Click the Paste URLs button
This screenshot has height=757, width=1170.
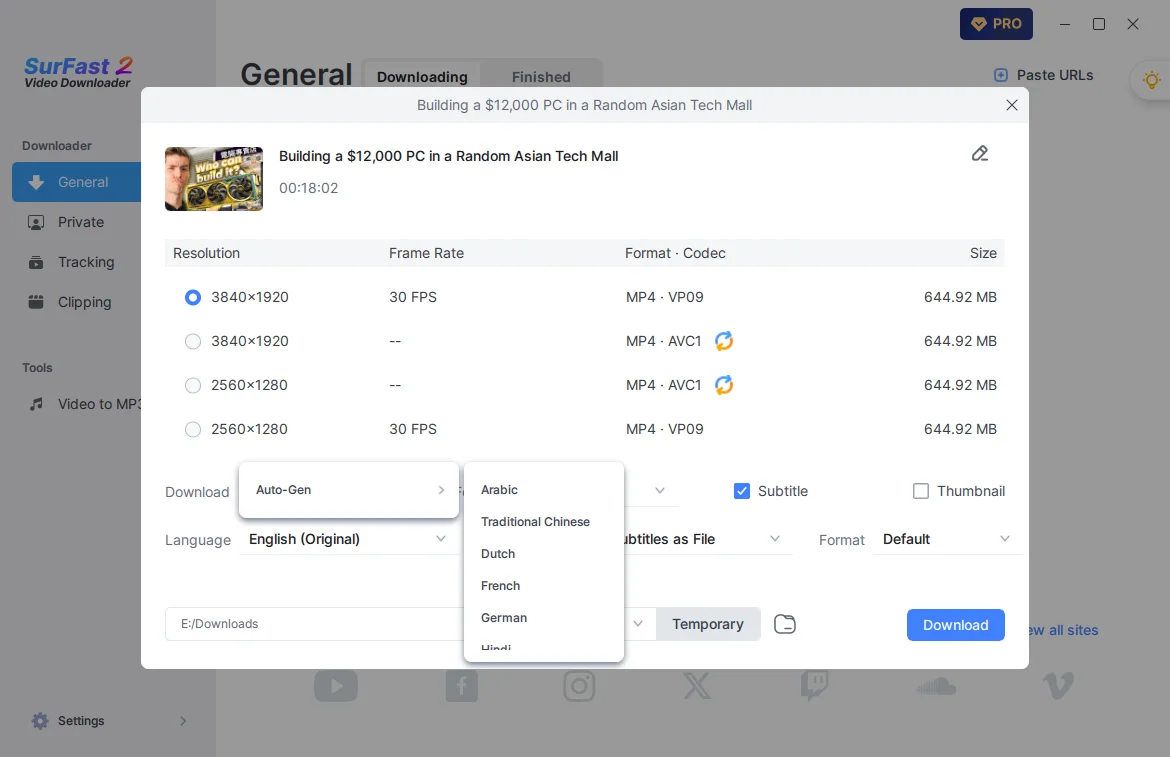click(x=1044, y=75)
